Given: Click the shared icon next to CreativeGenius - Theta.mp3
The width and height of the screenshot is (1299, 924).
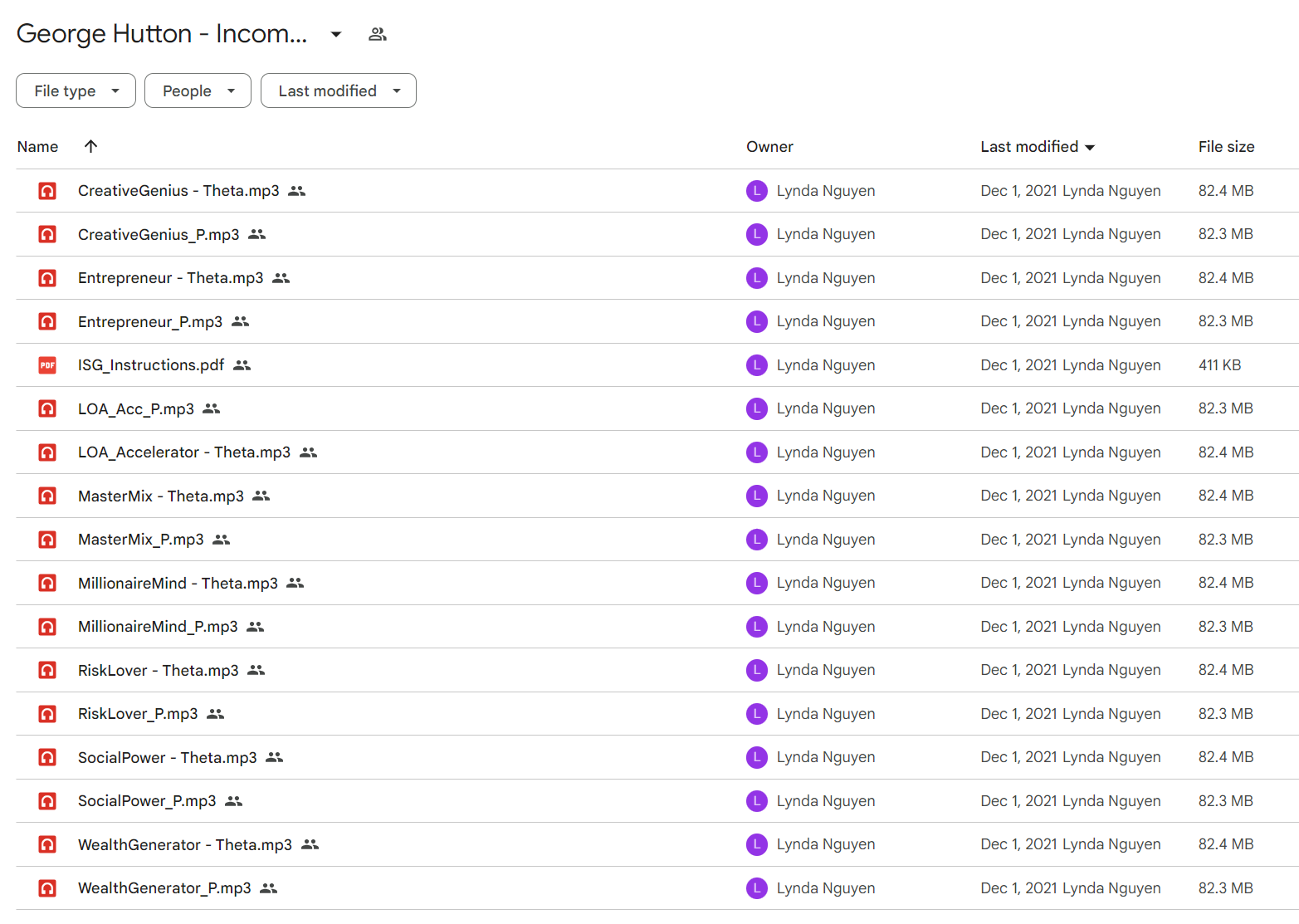Looking at the screenshot, I should pyautogui.click(x=297, y=191).
